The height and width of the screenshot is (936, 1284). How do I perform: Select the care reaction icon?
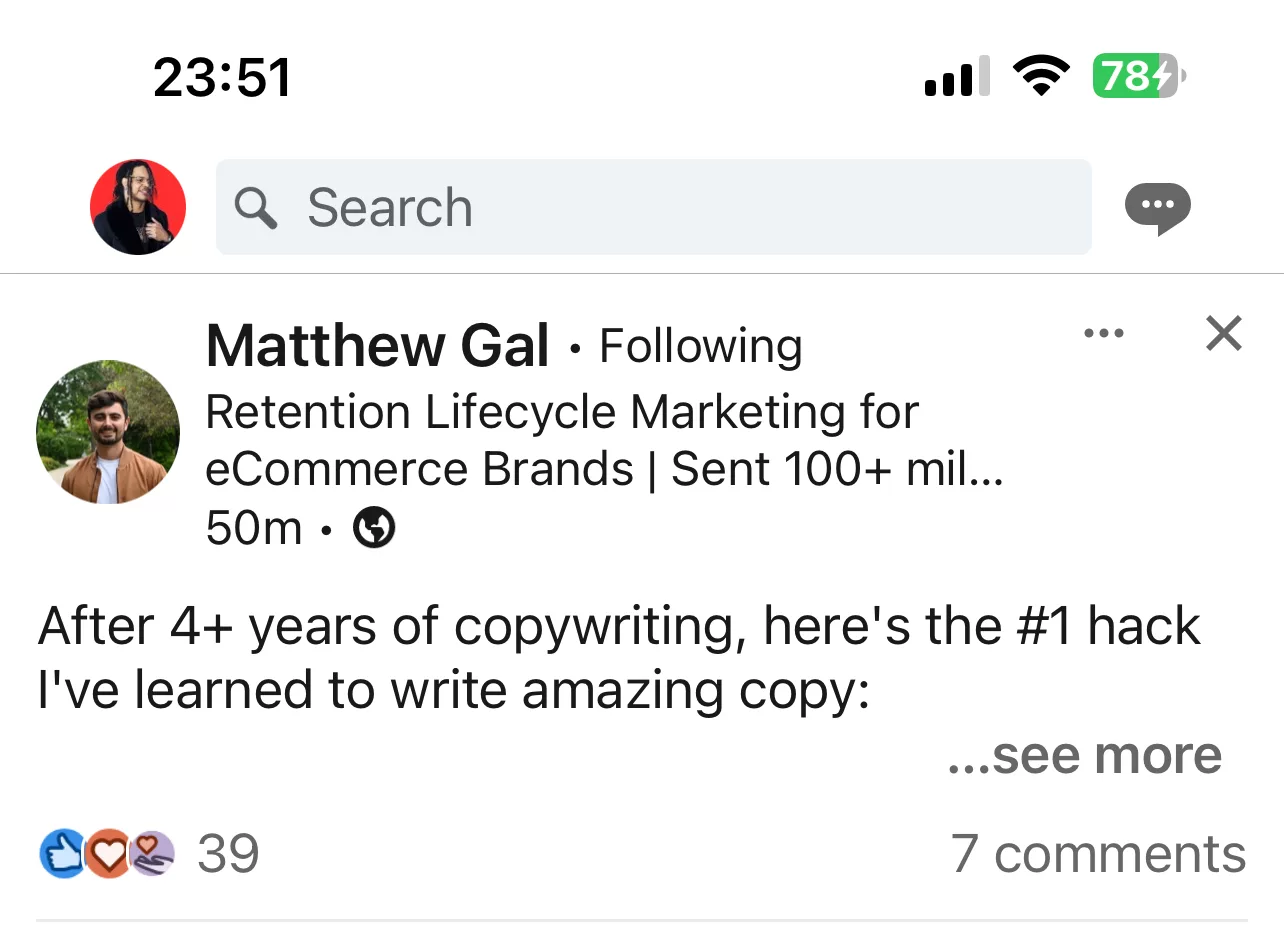coord(152,853)
